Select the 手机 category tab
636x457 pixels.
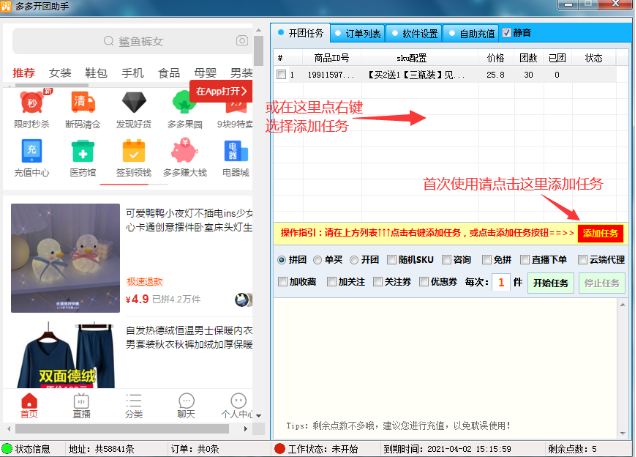(x=133, y=73)
